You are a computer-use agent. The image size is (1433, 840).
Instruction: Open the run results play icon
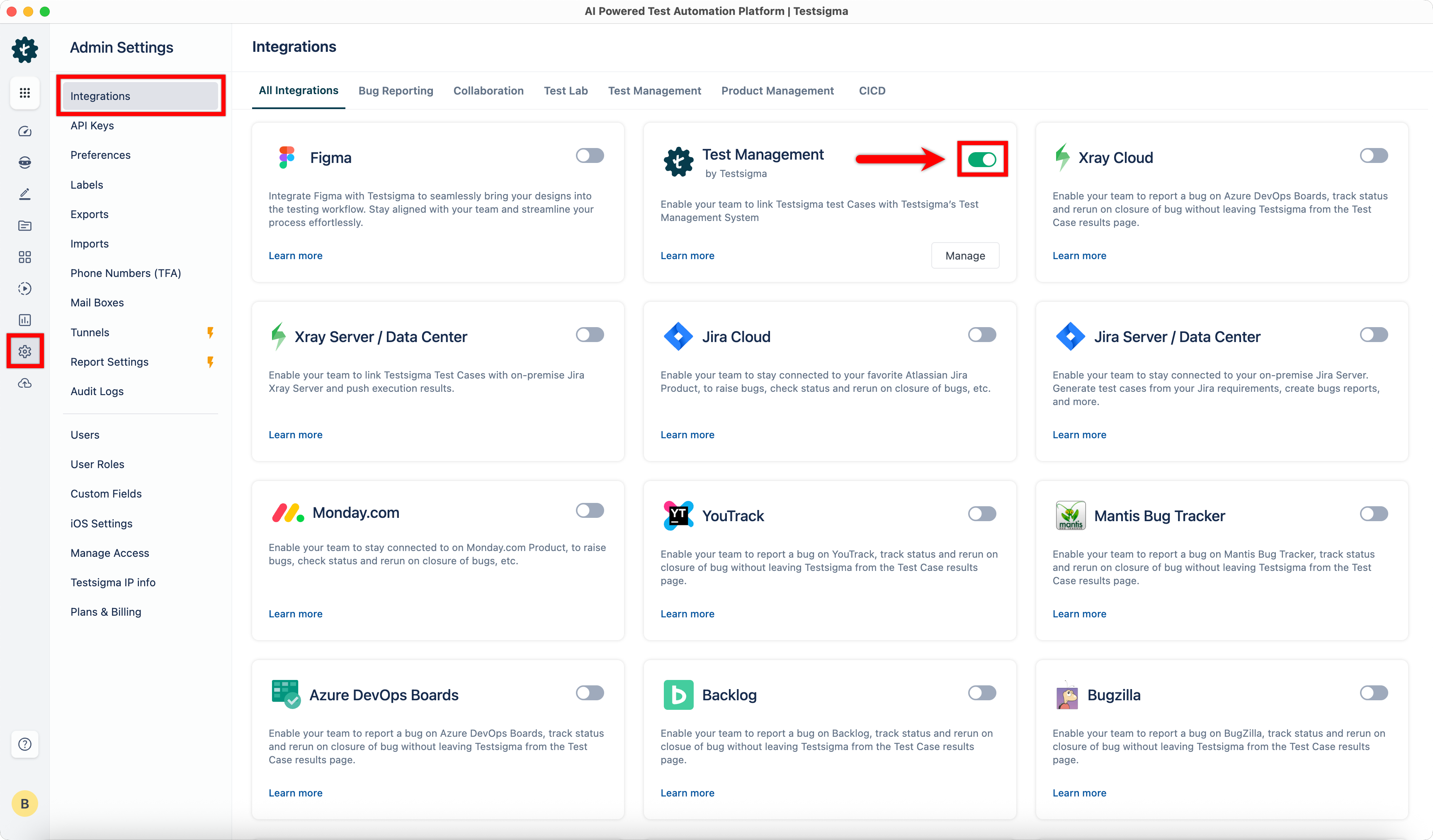(x=24, y=288)
